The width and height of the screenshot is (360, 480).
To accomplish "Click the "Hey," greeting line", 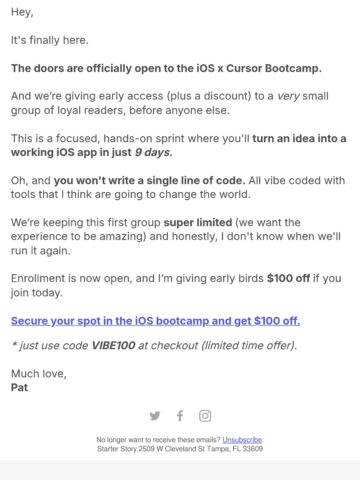I will pyautogui.click(x=22, y=12).
